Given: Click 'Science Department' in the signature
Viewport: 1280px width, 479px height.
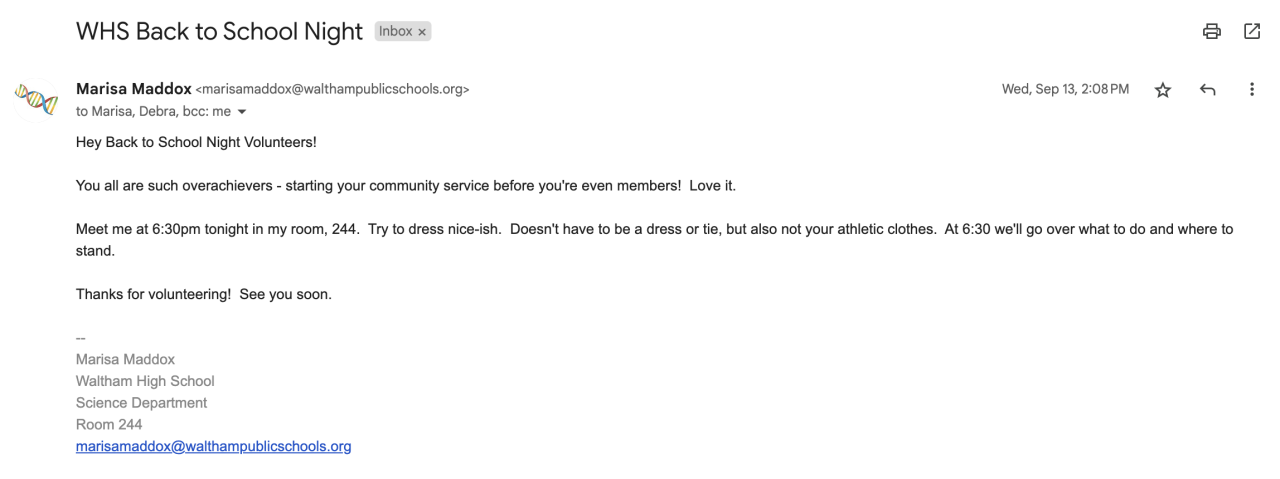Looking at the screenshot, I should (x=141, y=402).
